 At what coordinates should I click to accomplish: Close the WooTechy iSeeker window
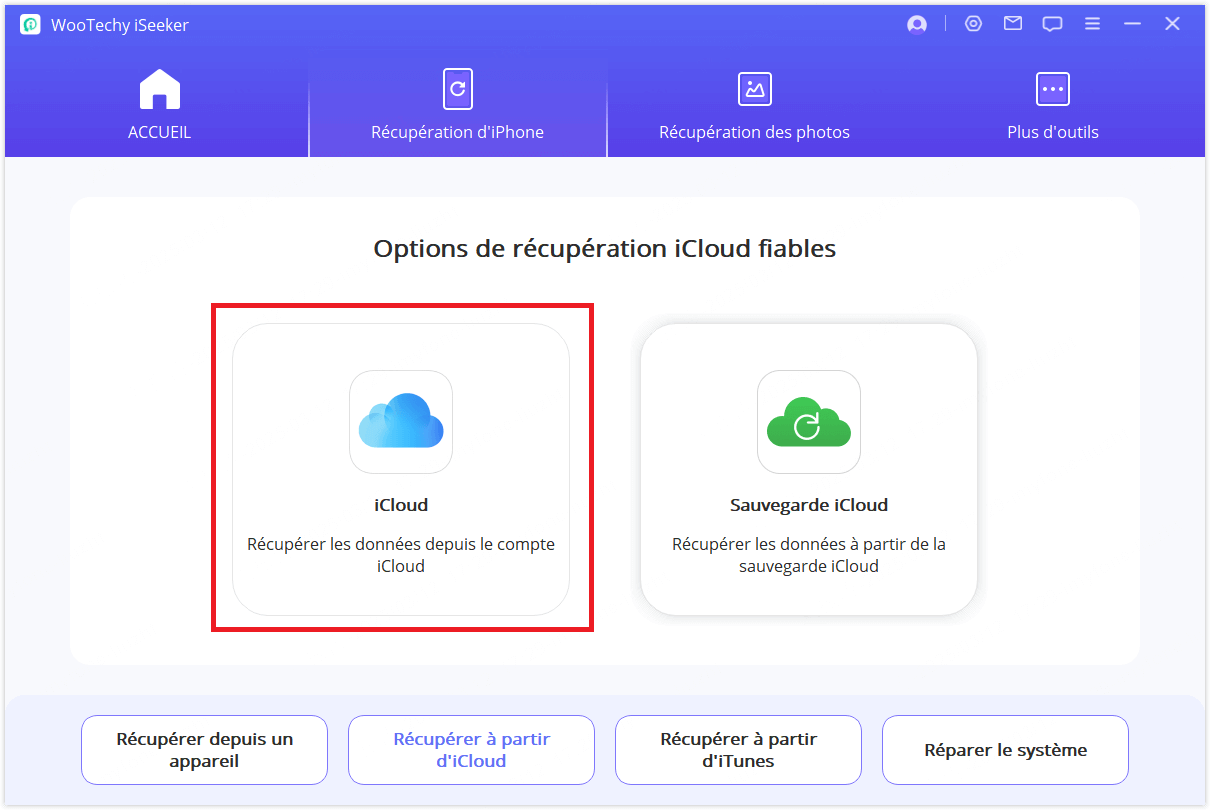pyautogui.click(x=1172, y=24)
